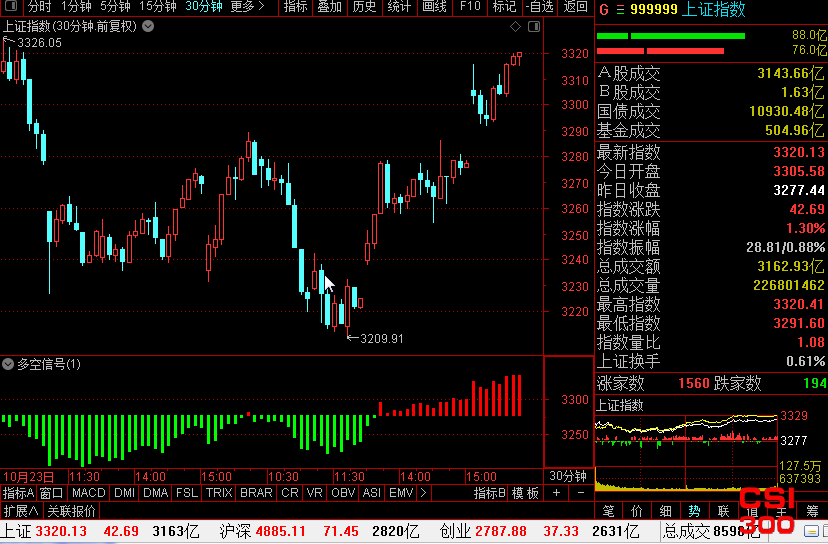The width and height of the screenshot is (828, 544).
Task: Click the 30分钟 period label below the chart
Action: point(568,476)
